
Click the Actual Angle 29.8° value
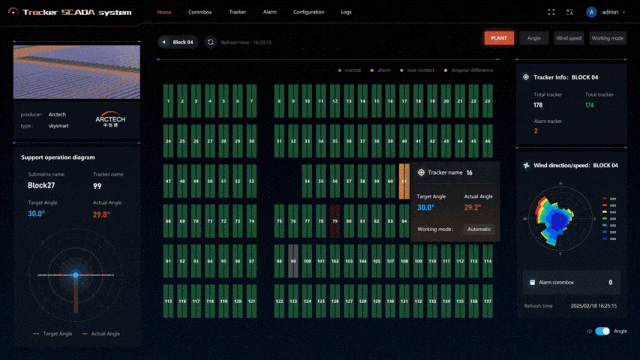[101, 214]
